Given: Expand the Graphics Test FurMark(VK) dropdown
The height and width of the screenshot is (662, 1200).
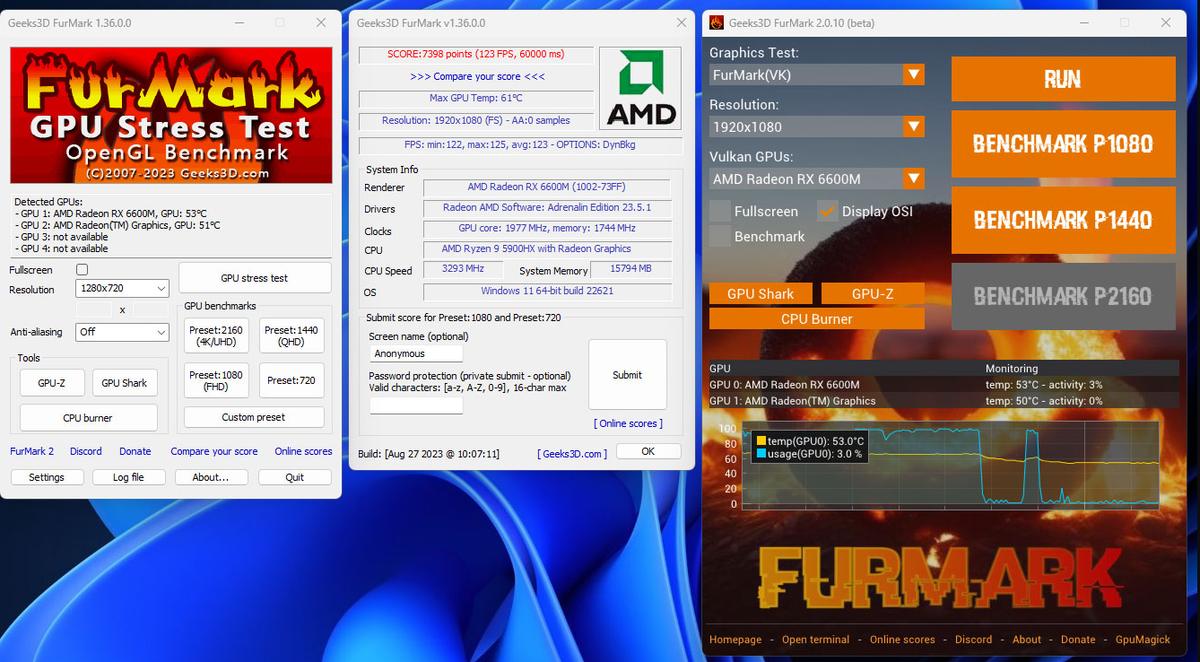Looking at the screenshot, I should pos(816,75).
